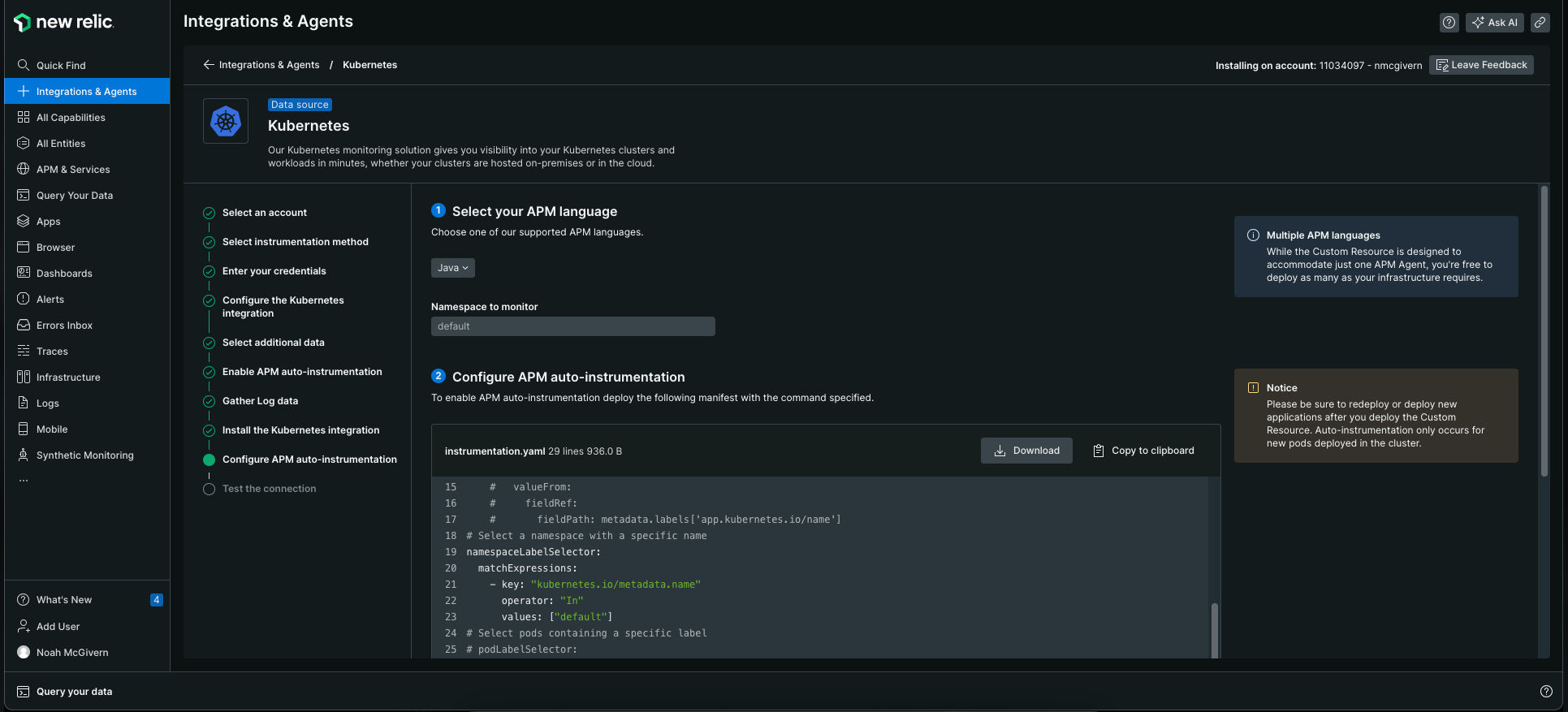Image resolution: width=1568 pixels, height=712 pixels.
Task: Expand the sidebar more items ellipsis
Action: pyautogui.click(x=24, y=481)
